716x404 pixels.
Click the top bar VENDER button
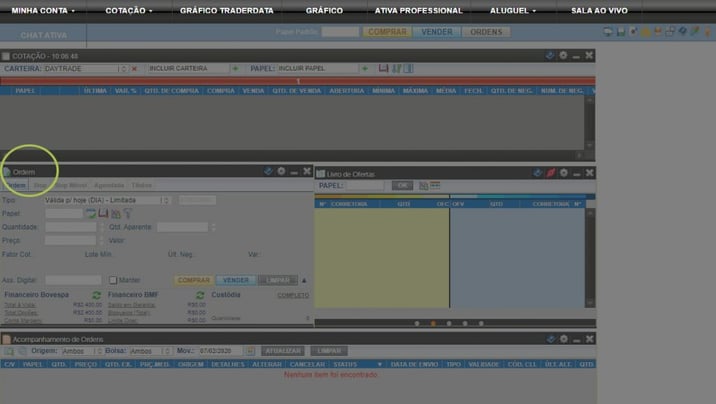(x=436, y=32)
